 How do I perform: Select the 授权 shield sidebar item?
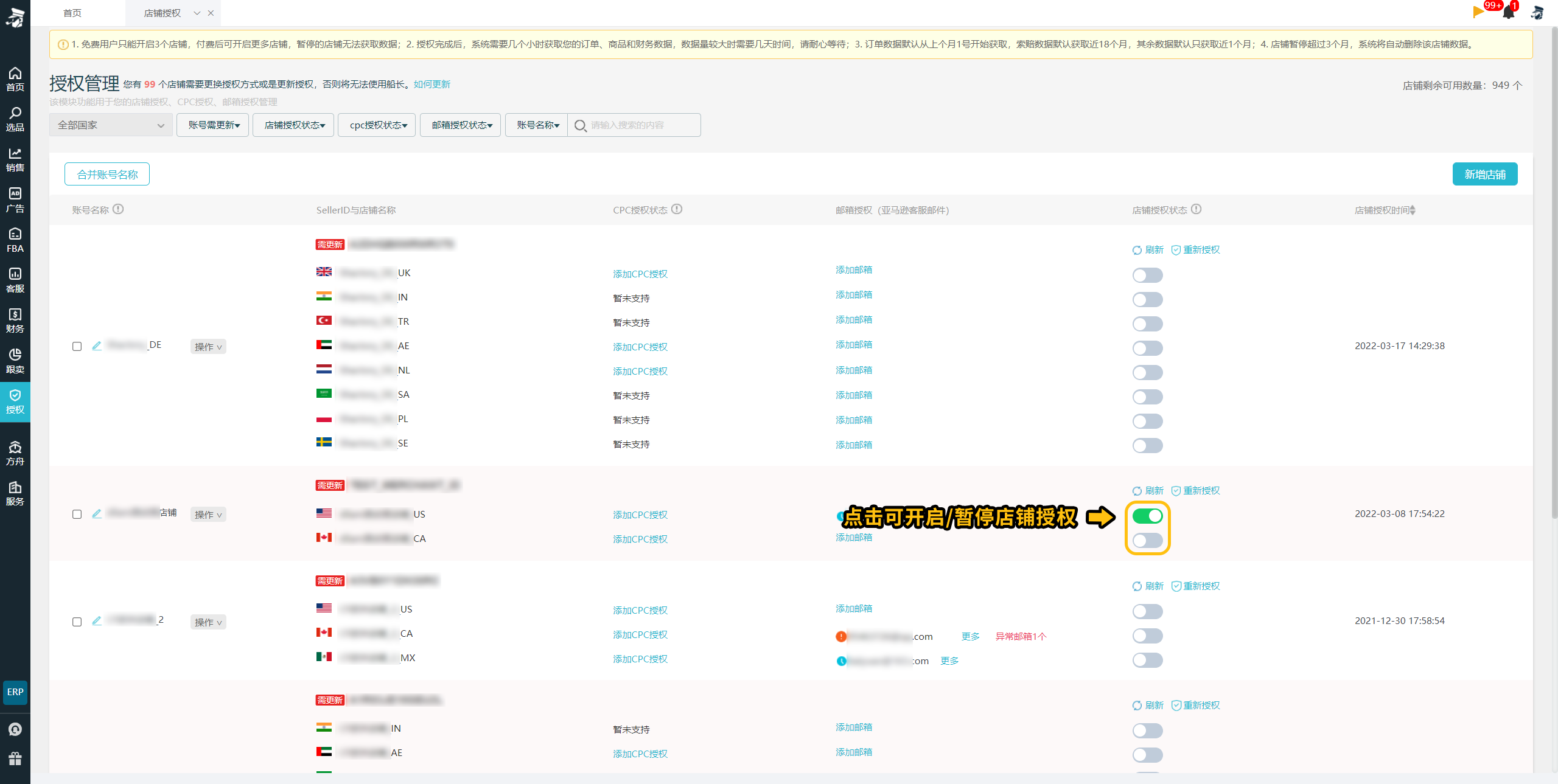(x=15, y=401)
